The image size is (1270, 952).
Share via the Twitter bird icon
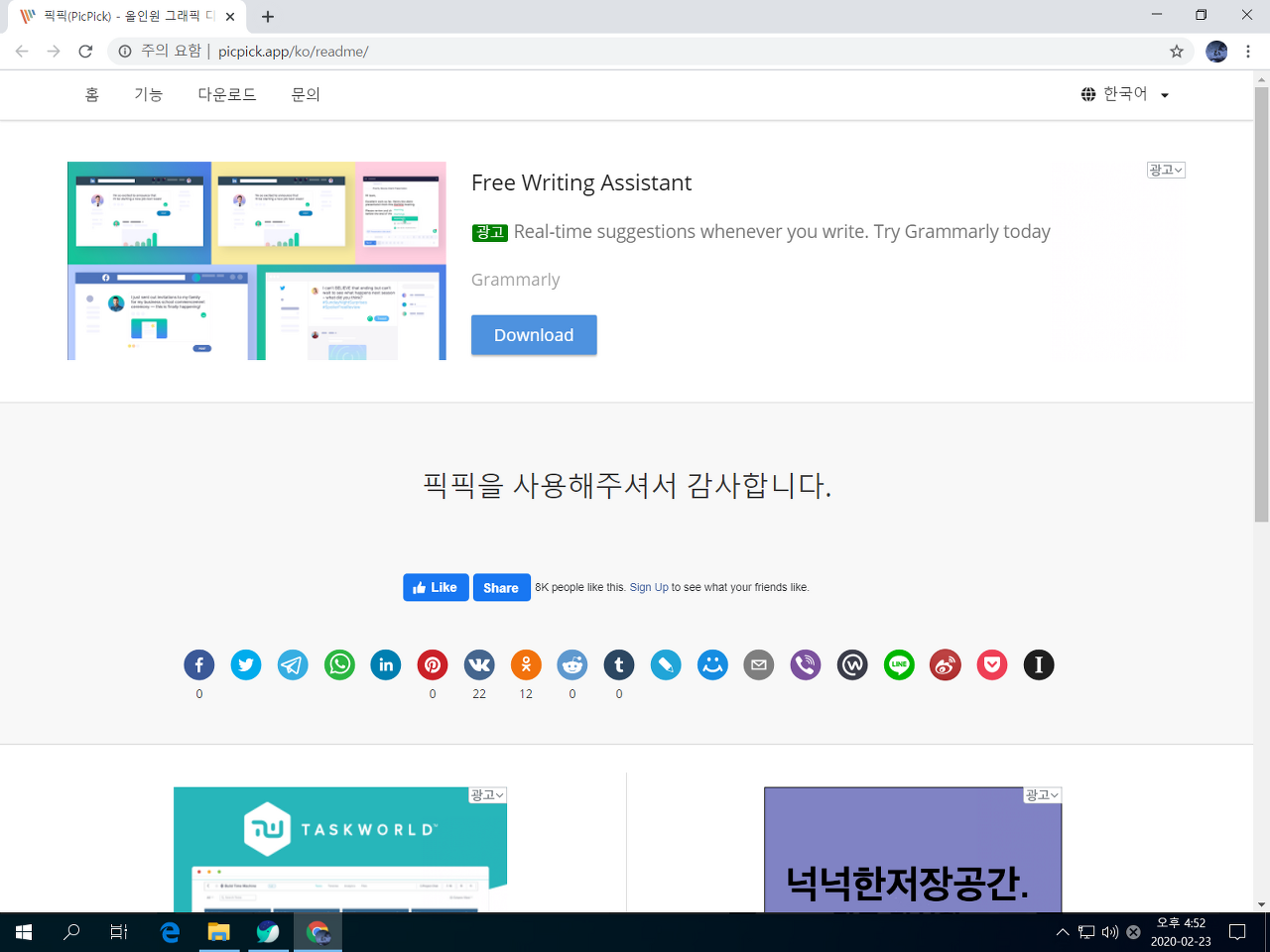[246, 664]
